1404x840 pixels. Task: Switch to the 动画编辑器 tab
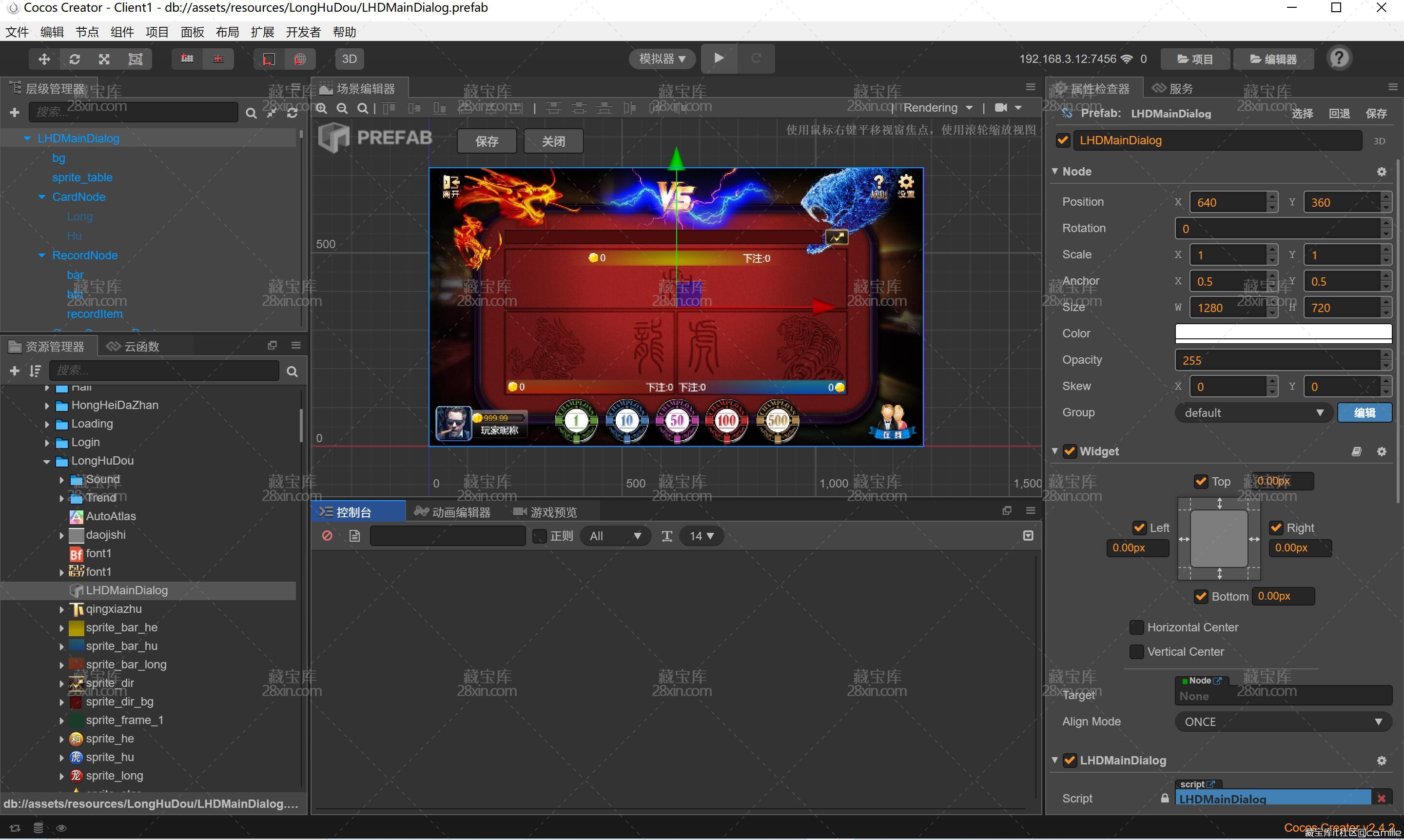coord(453,512)
